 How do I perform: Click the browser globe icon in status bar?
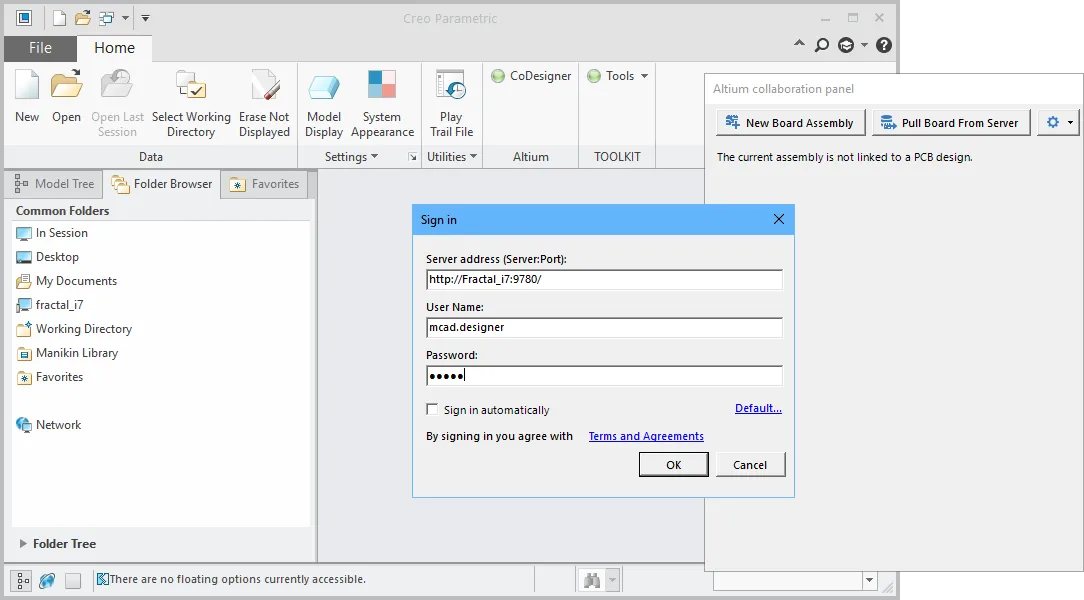tap(47, 581)
